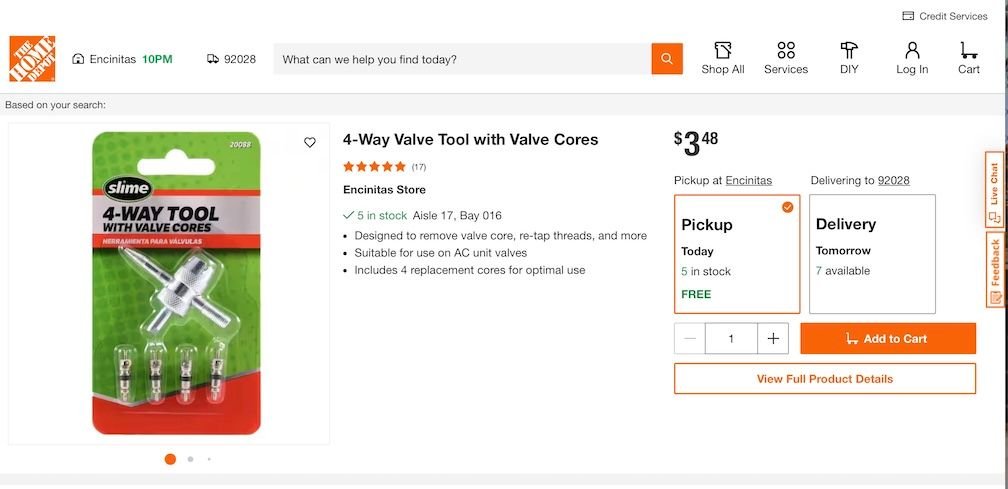
Task: Click the Home Depot logo
Action: [x=32, y=59]
